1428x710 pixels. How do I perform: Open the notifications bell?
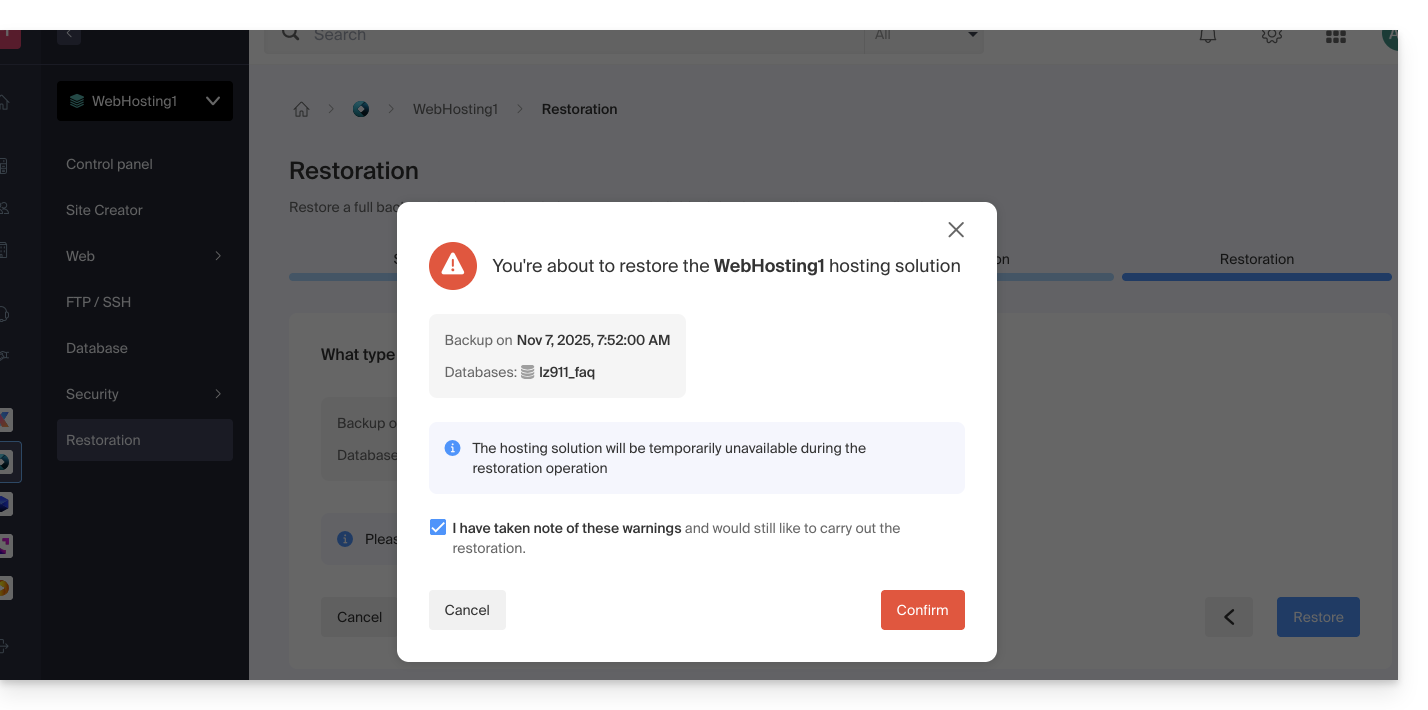[x=1208, y=36]
